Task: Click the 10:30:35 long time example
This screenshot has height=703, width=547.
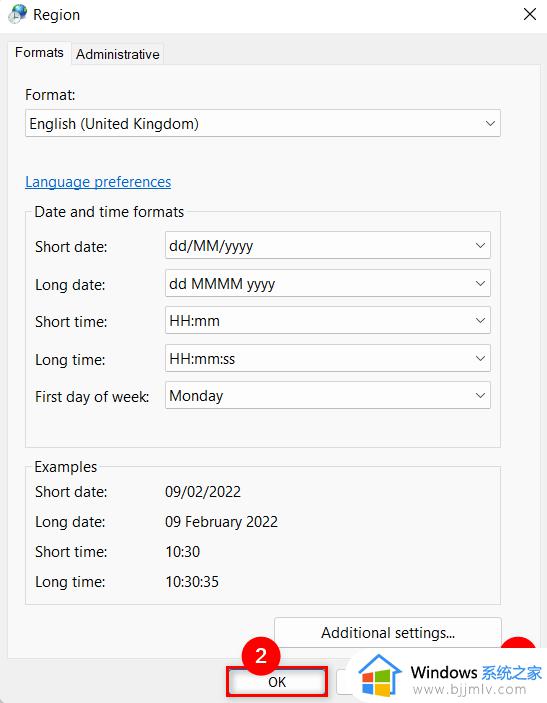Action: [192, 581]
